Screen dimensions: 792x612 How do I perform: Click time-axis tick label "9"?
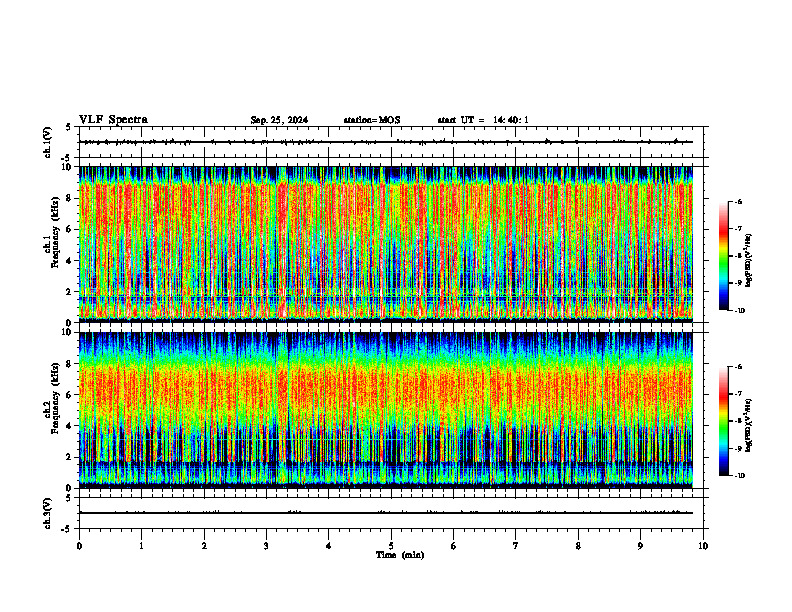640,546
